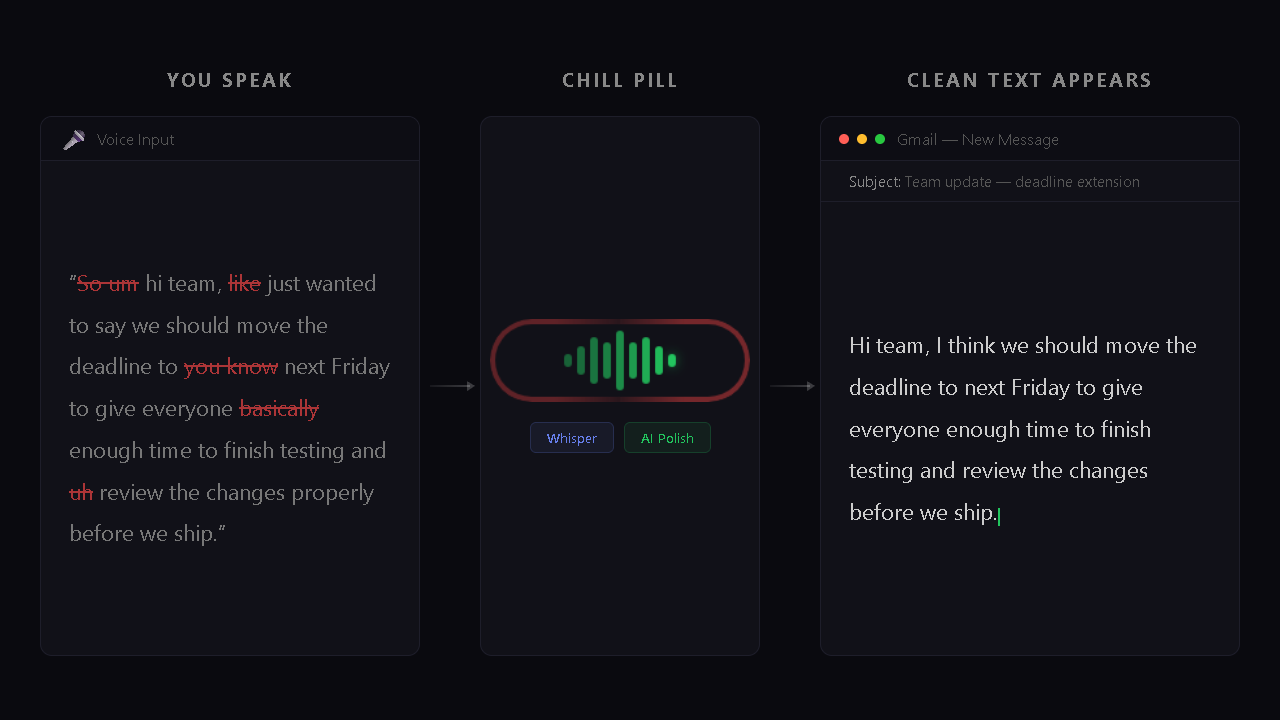This screenshot has height=720, width=1280.
Task: Click the red traffic light dot on Gmail window
Action: point(844,139)
